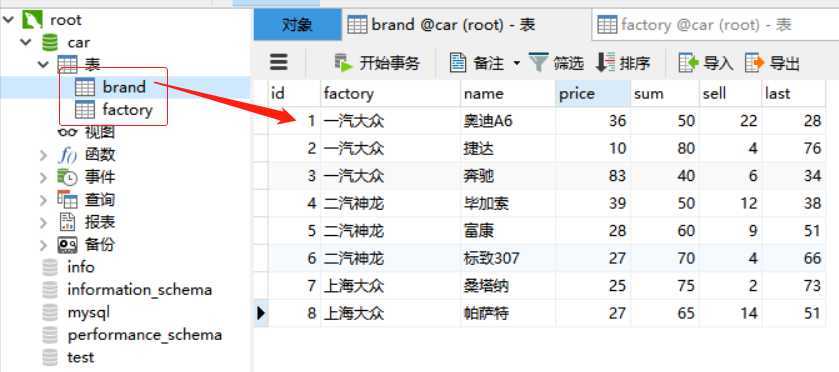Click the information_schema database icon
The image size is (839, 372).
click(x=50, y=290)
